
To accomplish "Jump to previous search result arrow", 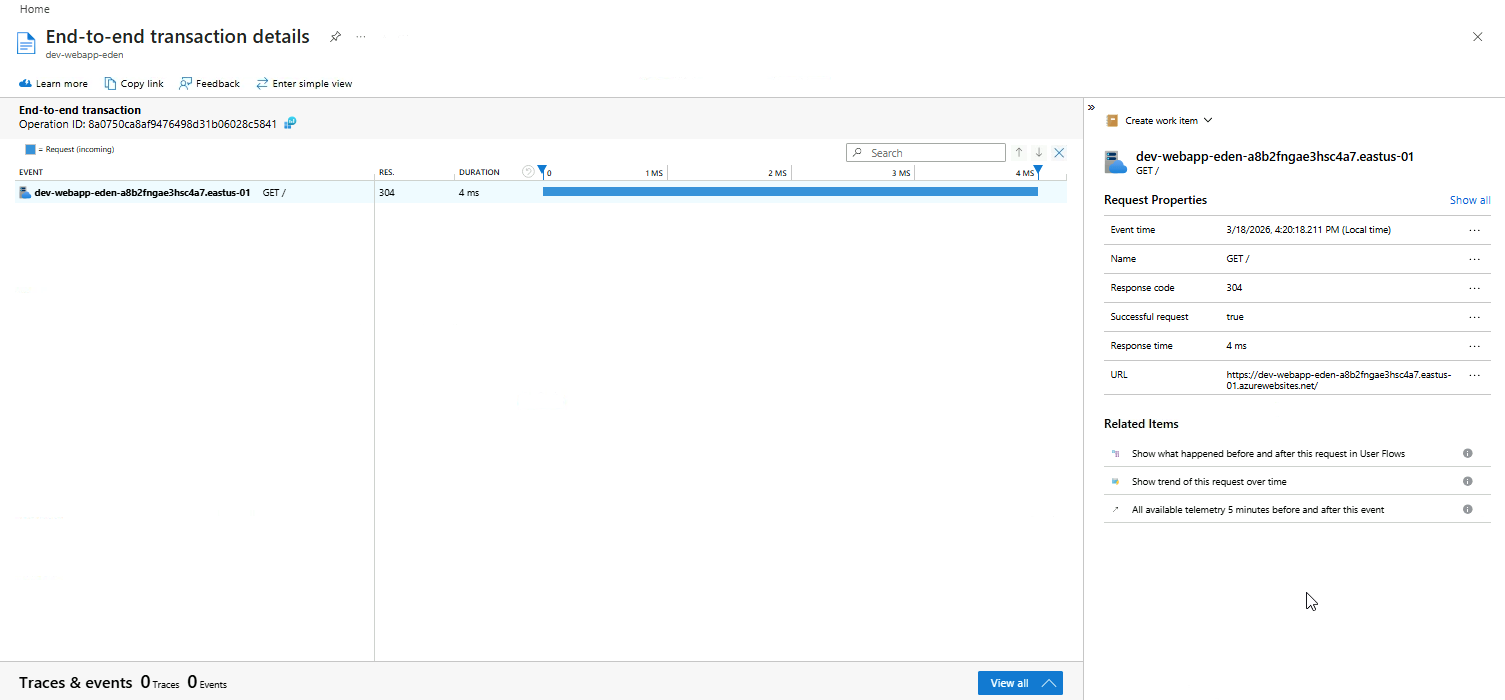I will point(1019,153).
